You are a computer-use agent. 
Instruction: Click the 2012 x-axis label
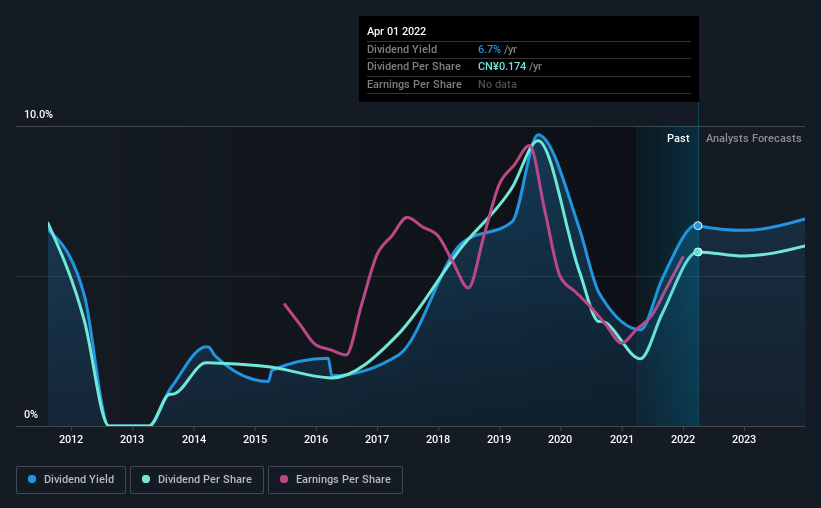71,439
